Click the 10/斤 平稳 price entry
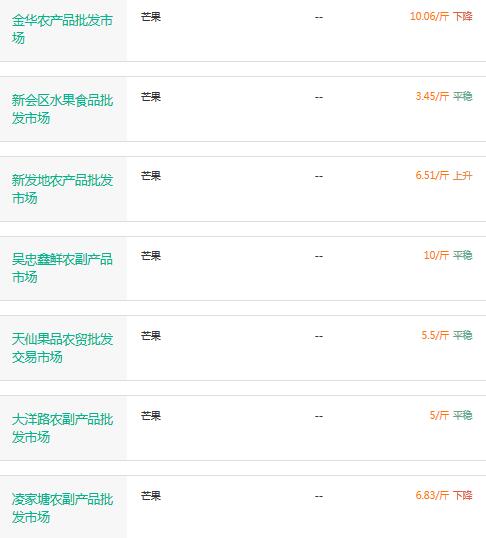The height and width of the screenshot is (538, 486). (448, 255)
